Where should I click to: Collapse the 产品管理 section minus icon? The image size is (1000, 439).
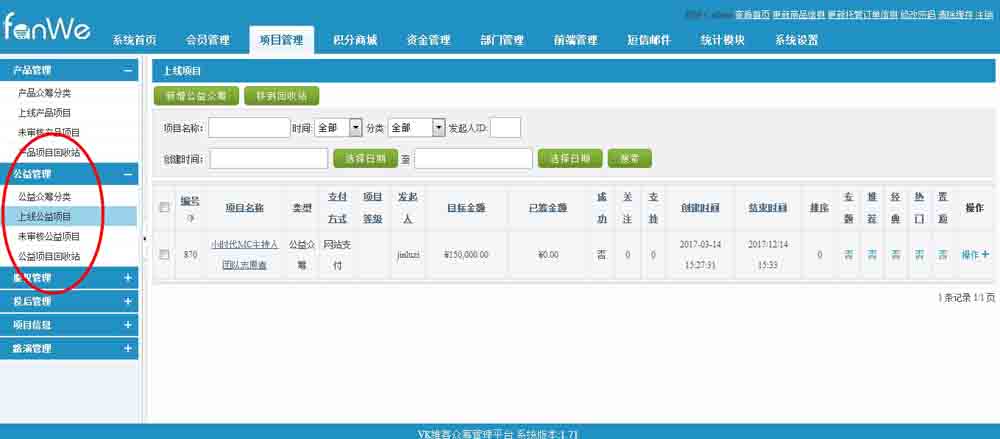(127, 71)
